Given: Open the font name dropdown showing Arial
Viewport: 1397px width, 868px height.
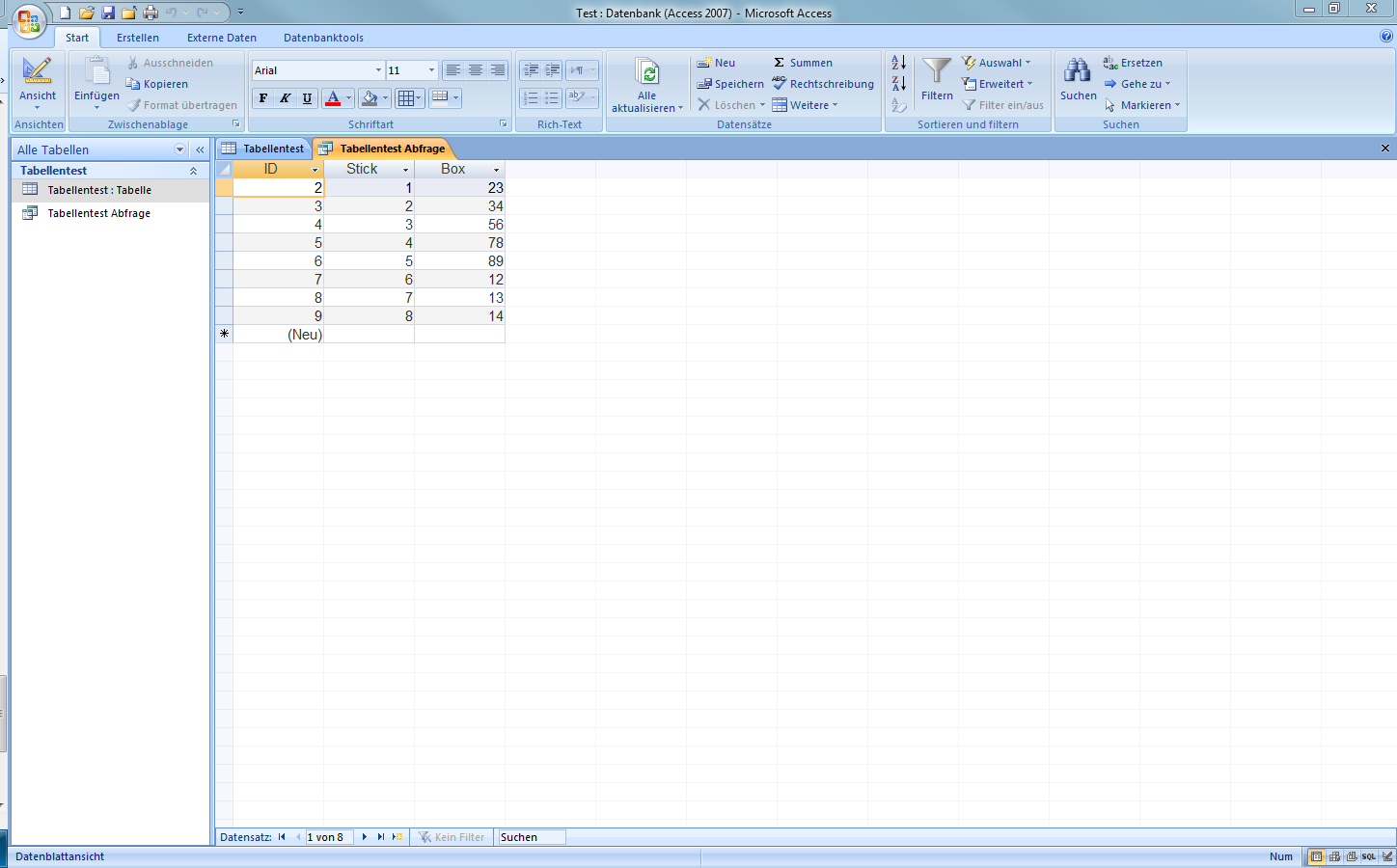Looking at the screenshot, I should pyautogui.click(x=378, y=70).
